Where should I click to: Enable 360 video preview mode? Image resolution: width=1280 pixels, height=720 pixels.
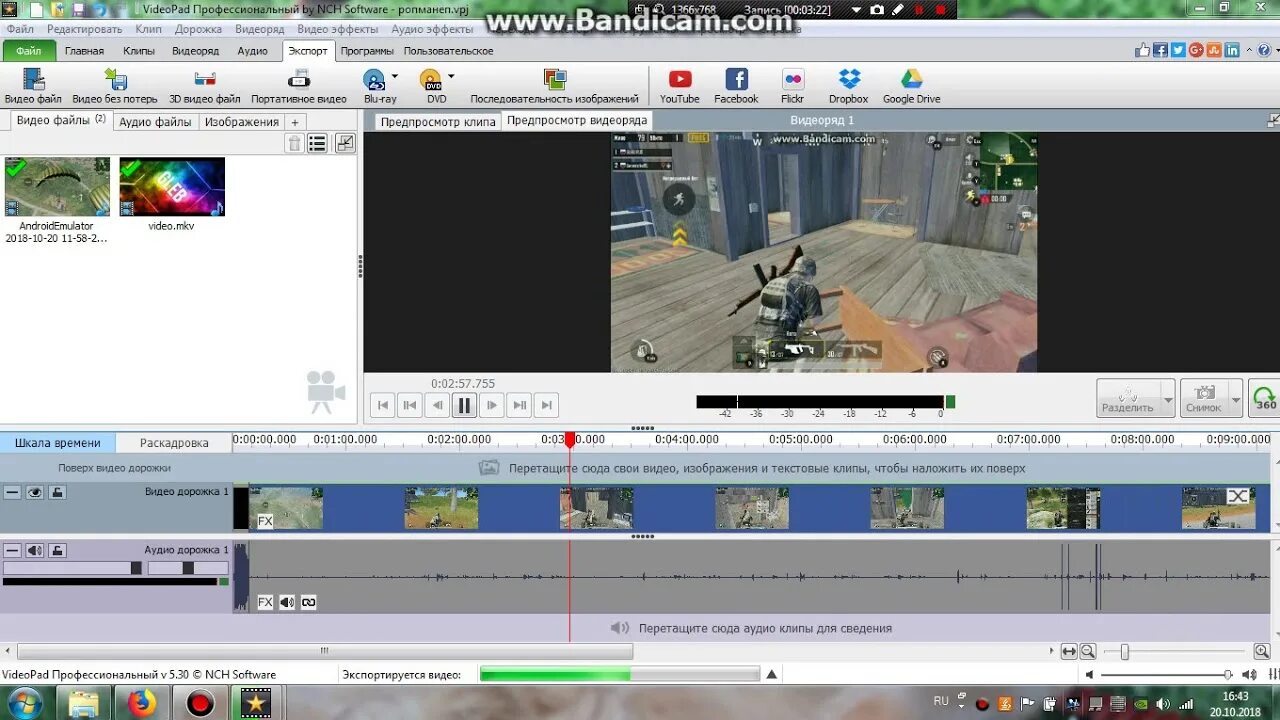click(x=1265, y=398)
